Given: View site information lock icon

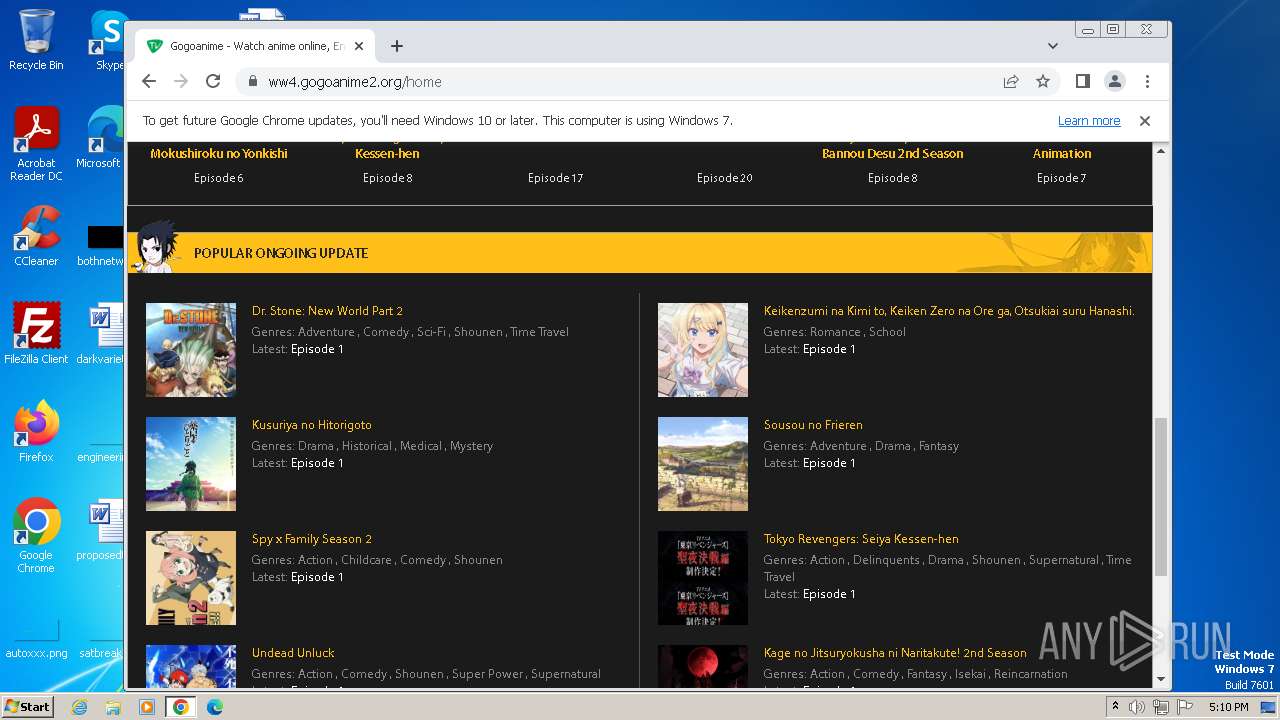Looking at the screenshot, I should 252,82.
